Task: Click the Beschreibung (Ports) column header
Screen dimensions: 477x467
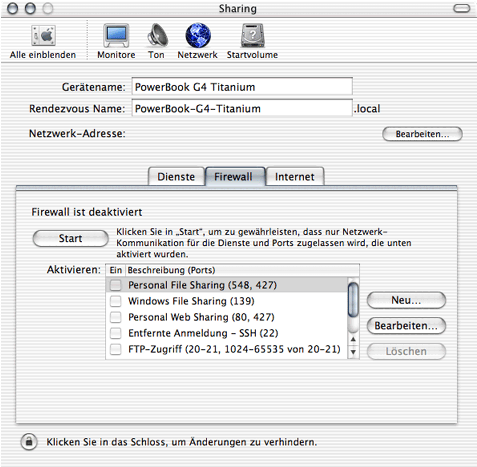Action: coord(242,270)
